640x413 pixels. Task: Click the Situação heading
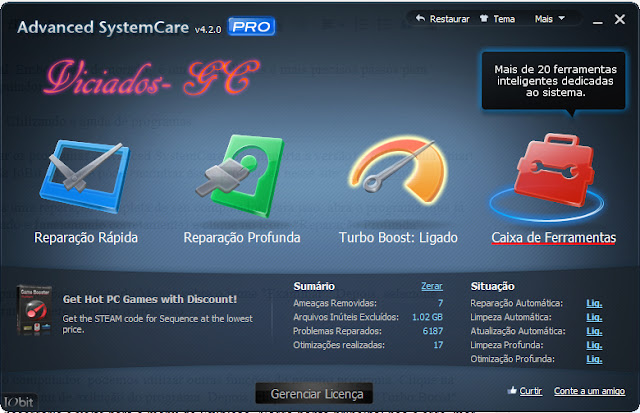pos(492,286)
